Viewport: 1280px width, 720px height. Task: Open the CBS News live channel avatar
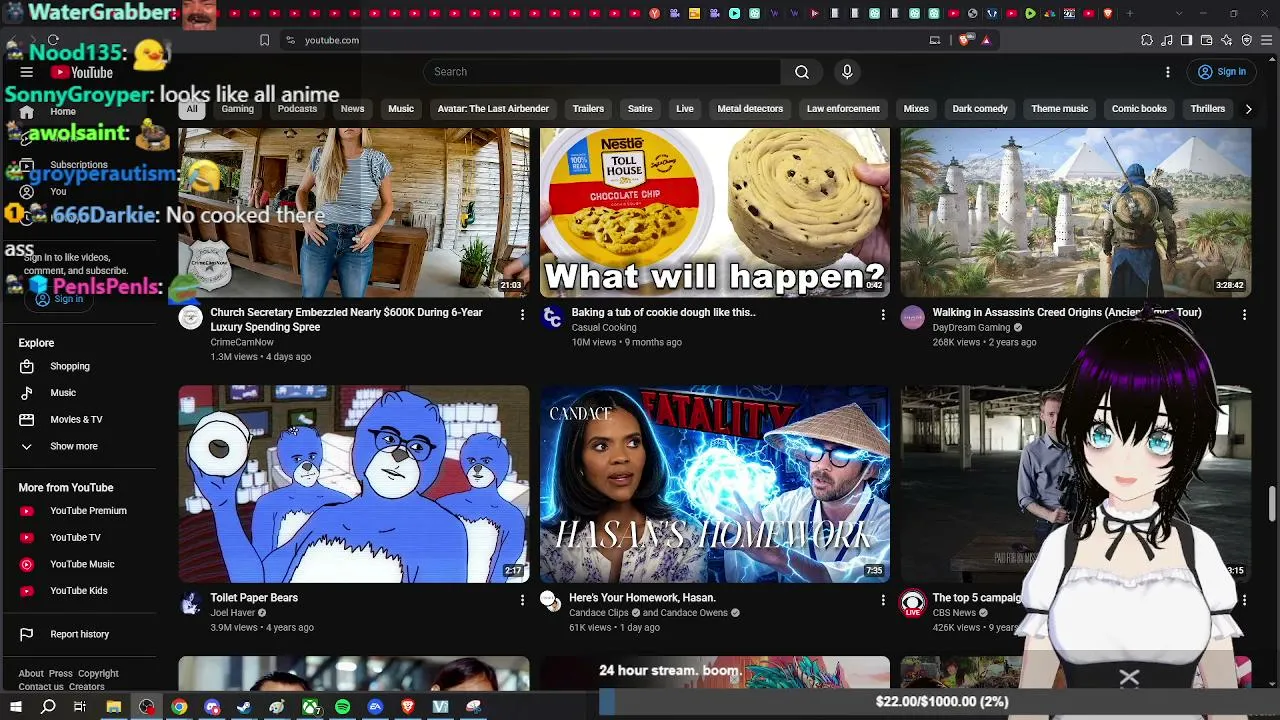(912, 603)
